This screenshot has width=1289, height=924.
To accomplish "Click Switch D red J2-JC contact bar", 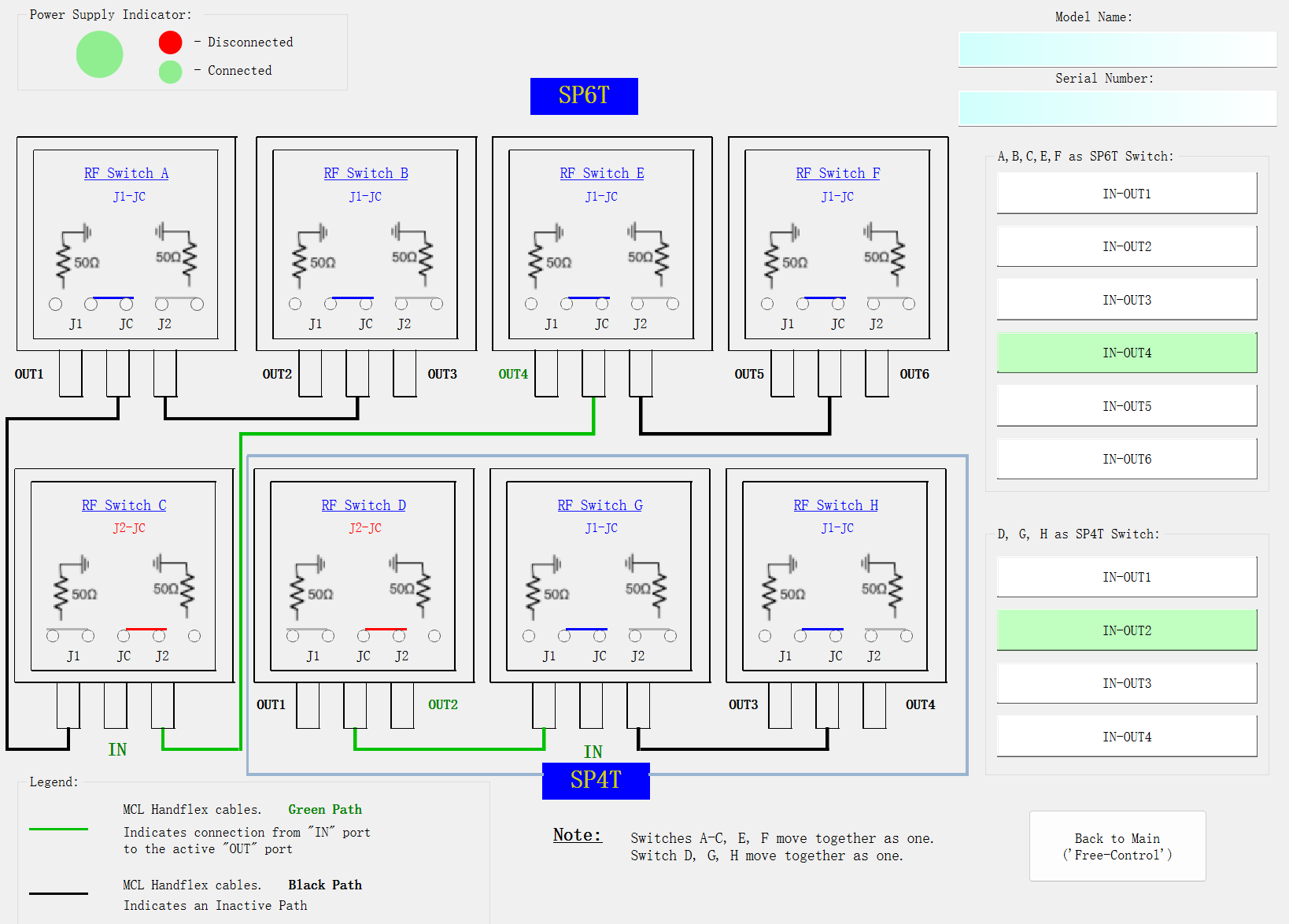I will (386, 630).
